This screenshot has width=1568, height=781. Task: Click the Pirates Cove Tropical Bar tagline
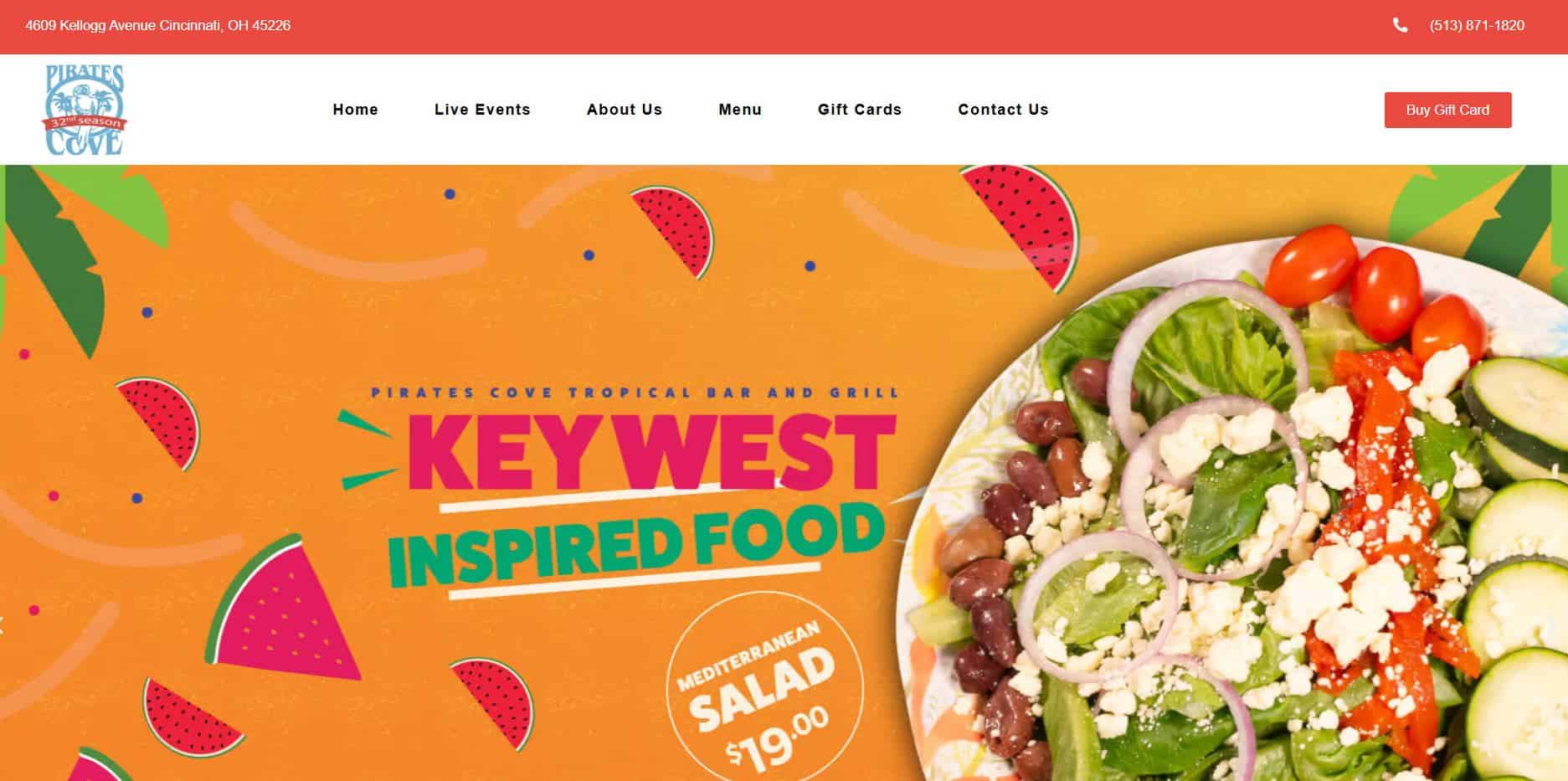coord(635,392)
